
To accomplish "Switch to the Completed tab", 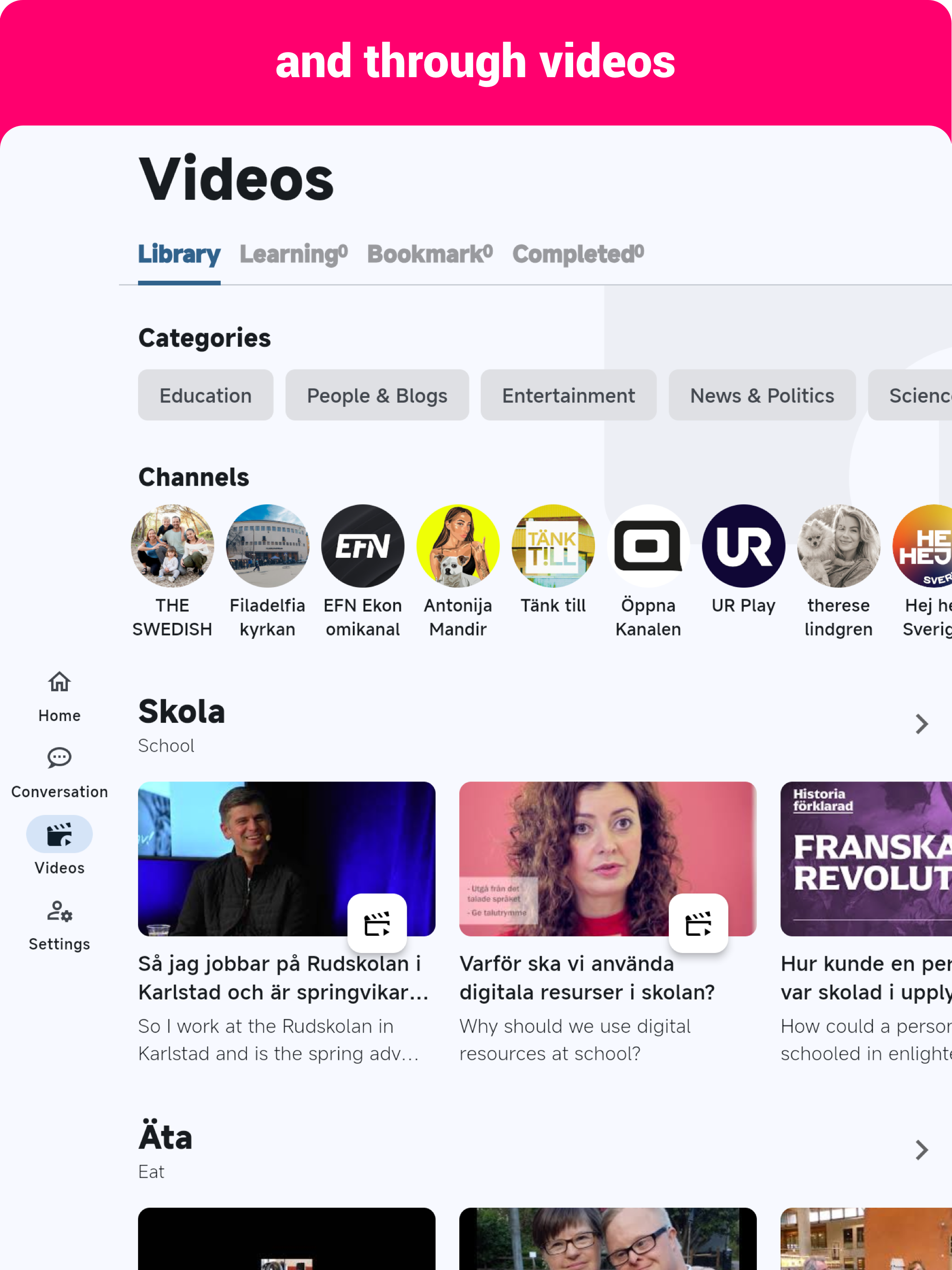I will [578, 254].
